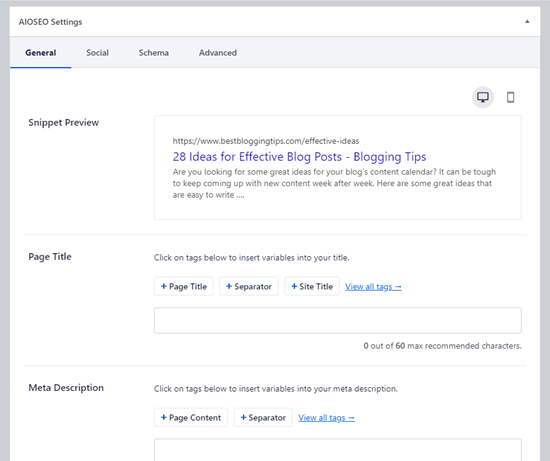
Task: Switch to desktop snippet preview icon
Action: (483, 97)
